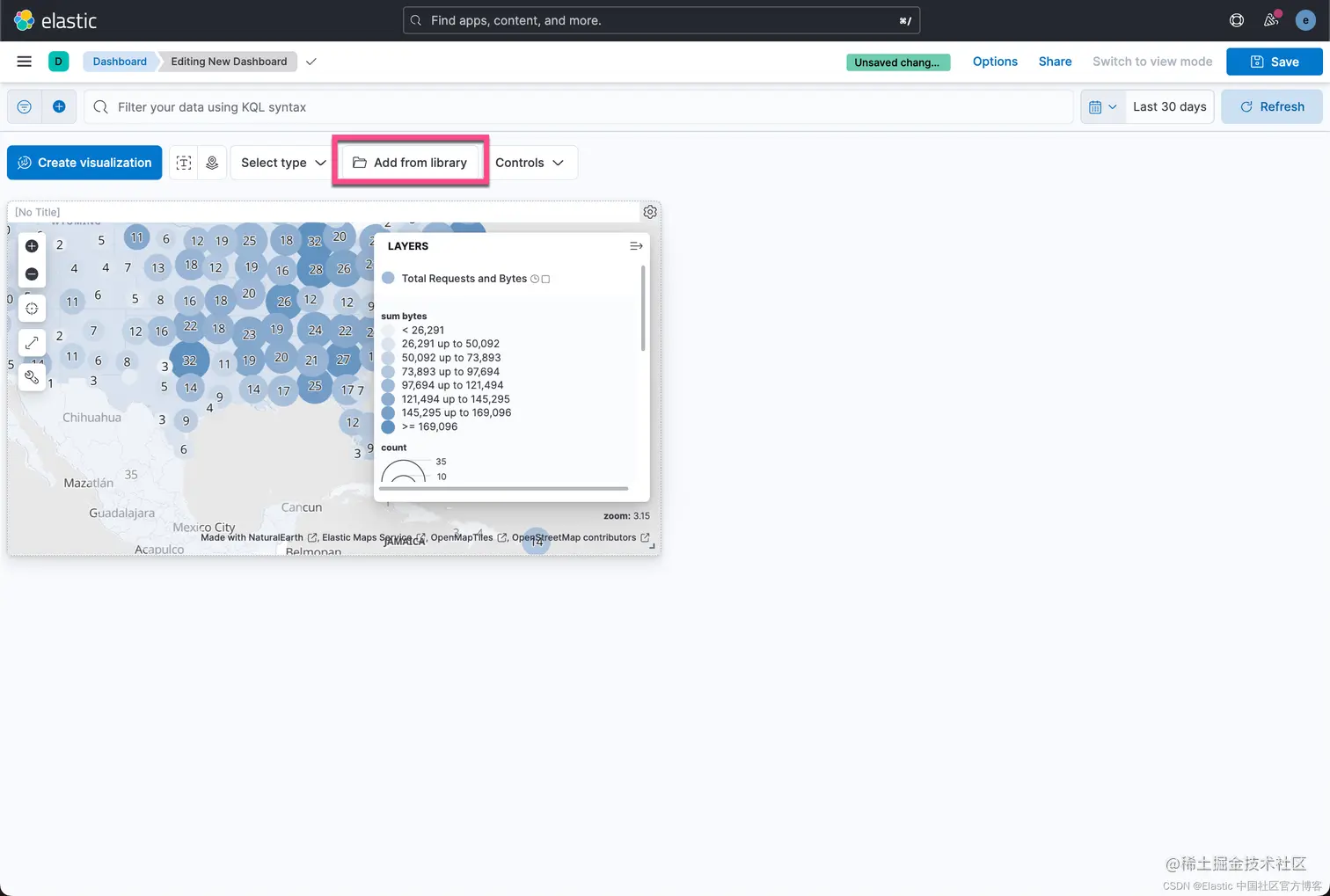Click the Total Requests and Bytes layer name

[x=464, y=279]
